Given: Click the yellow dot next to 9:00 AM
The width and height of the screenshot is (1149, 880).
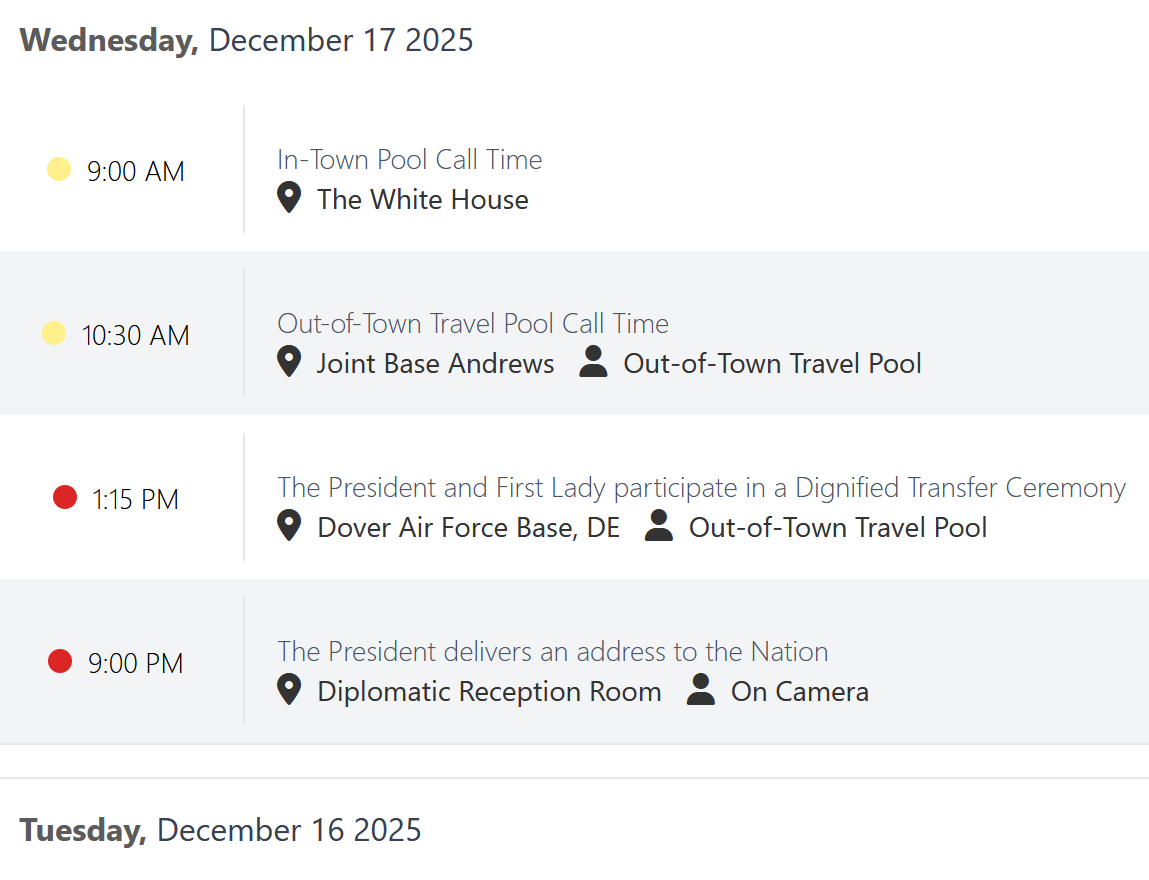Looking at the screenshot, I should click(59, 170).
